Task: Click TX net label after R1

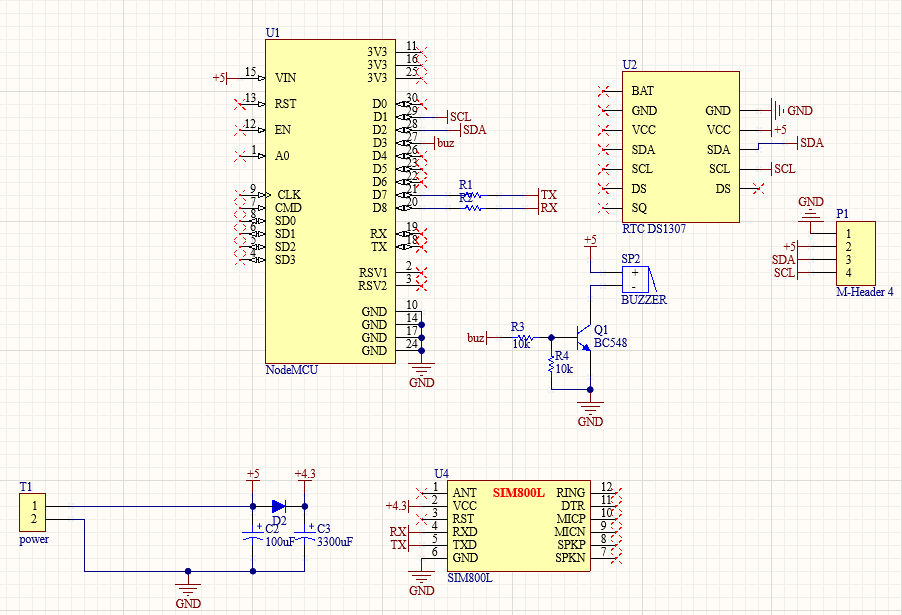Action: 548,195
